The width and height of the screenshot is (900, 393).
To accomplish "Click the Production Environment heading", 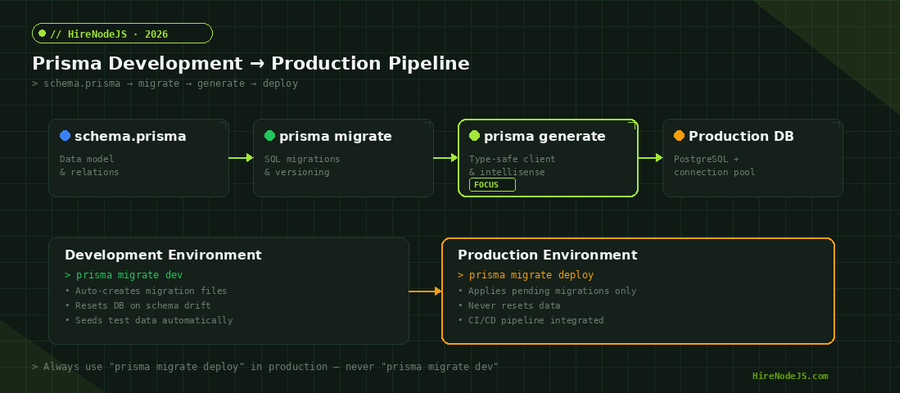I will coord(548,255).
